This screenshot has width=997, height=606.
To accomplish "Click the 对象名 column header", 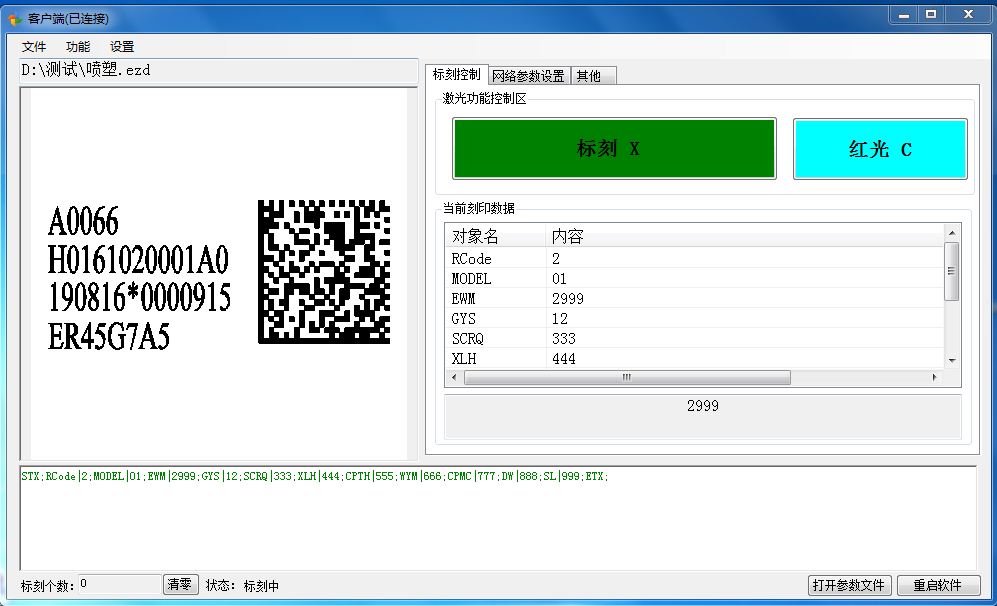I will (495, 237).
